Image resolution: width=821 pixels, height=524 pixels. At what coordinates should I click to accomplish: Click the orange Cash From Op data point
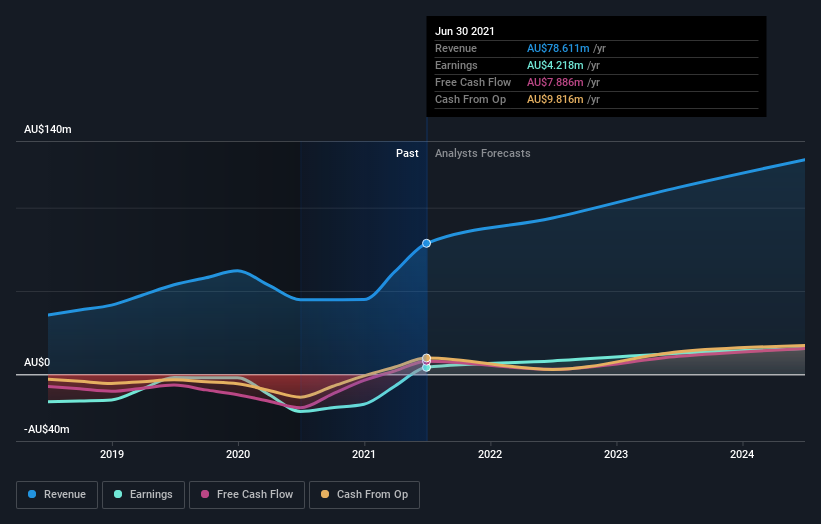click(427, 358)
